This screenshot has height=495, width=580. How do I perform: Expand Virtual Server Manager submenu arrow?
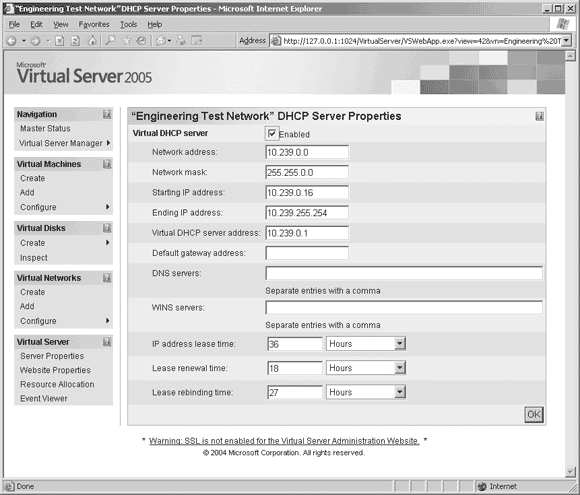tap(108, 143)
